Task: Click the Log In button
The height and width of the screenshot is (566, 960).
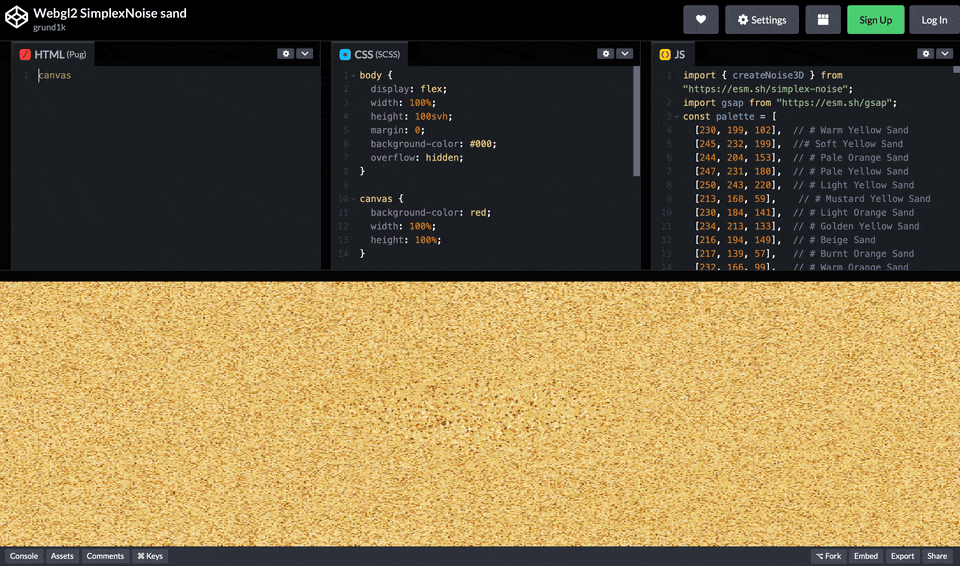Action: [934, 20]
